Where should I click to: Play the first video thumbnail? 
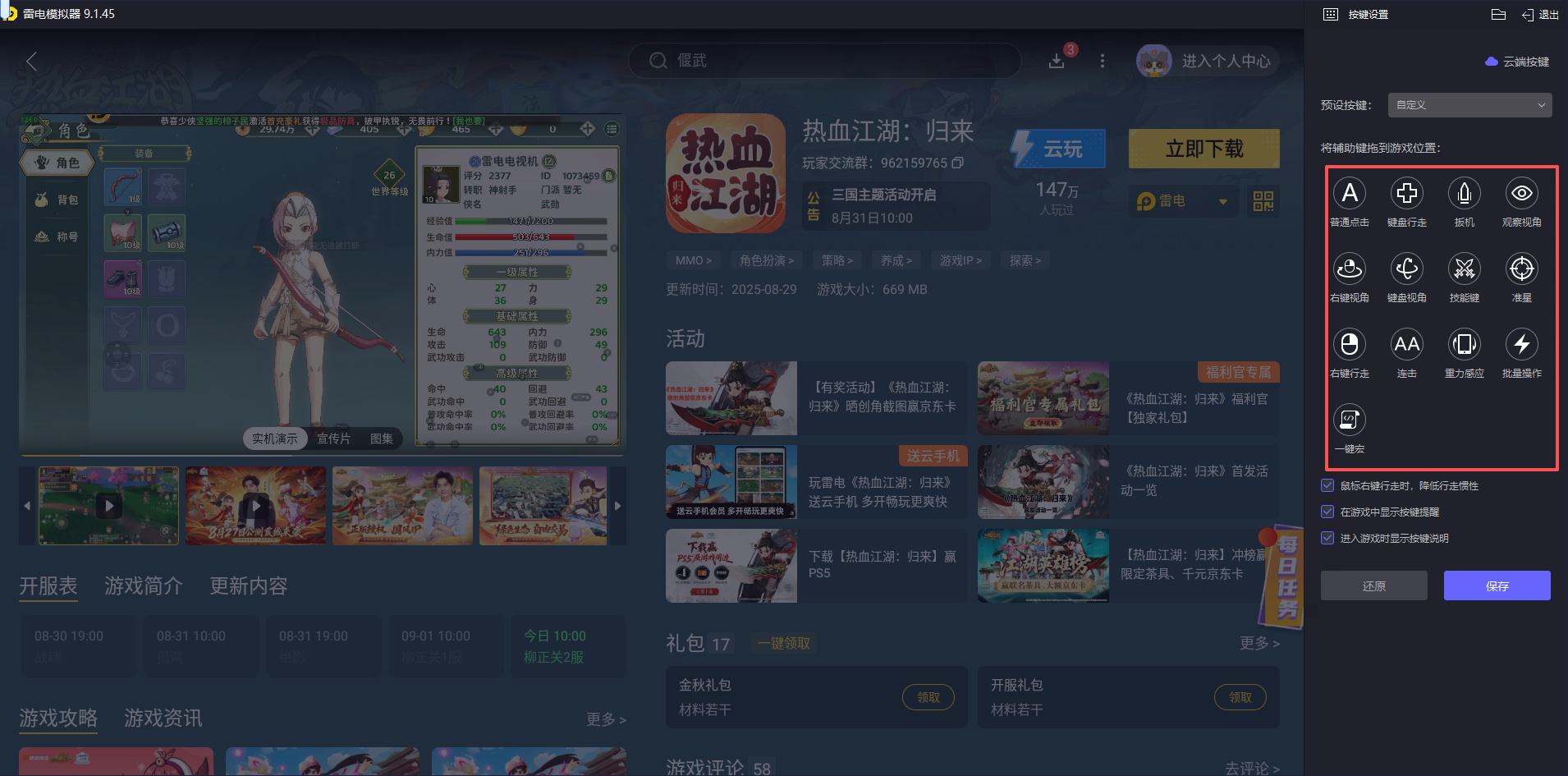coord(108,506)
